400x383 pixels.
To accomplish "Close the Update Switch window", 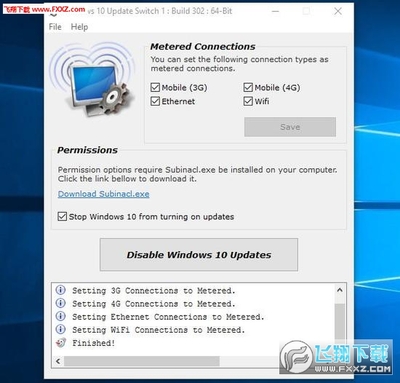I will 338,11.
